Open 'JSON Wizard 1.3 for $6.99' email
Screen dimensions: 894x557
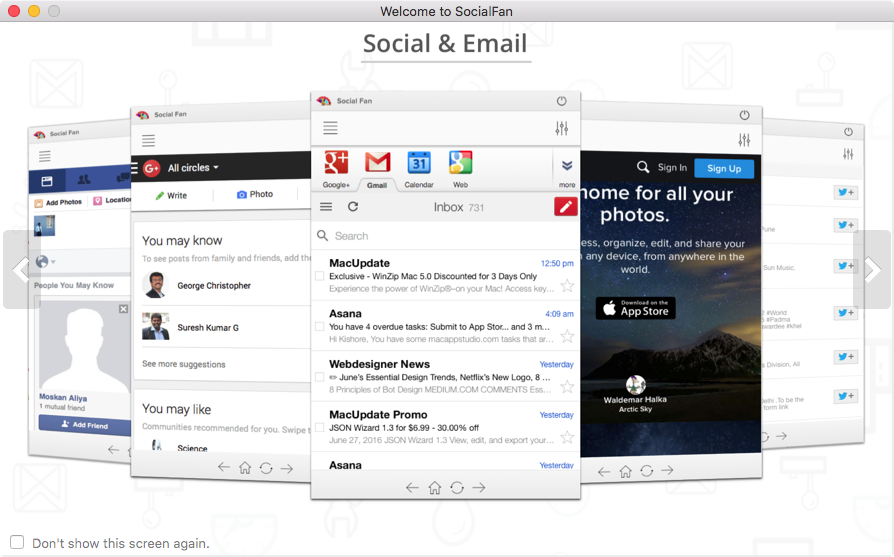(404, 428)
